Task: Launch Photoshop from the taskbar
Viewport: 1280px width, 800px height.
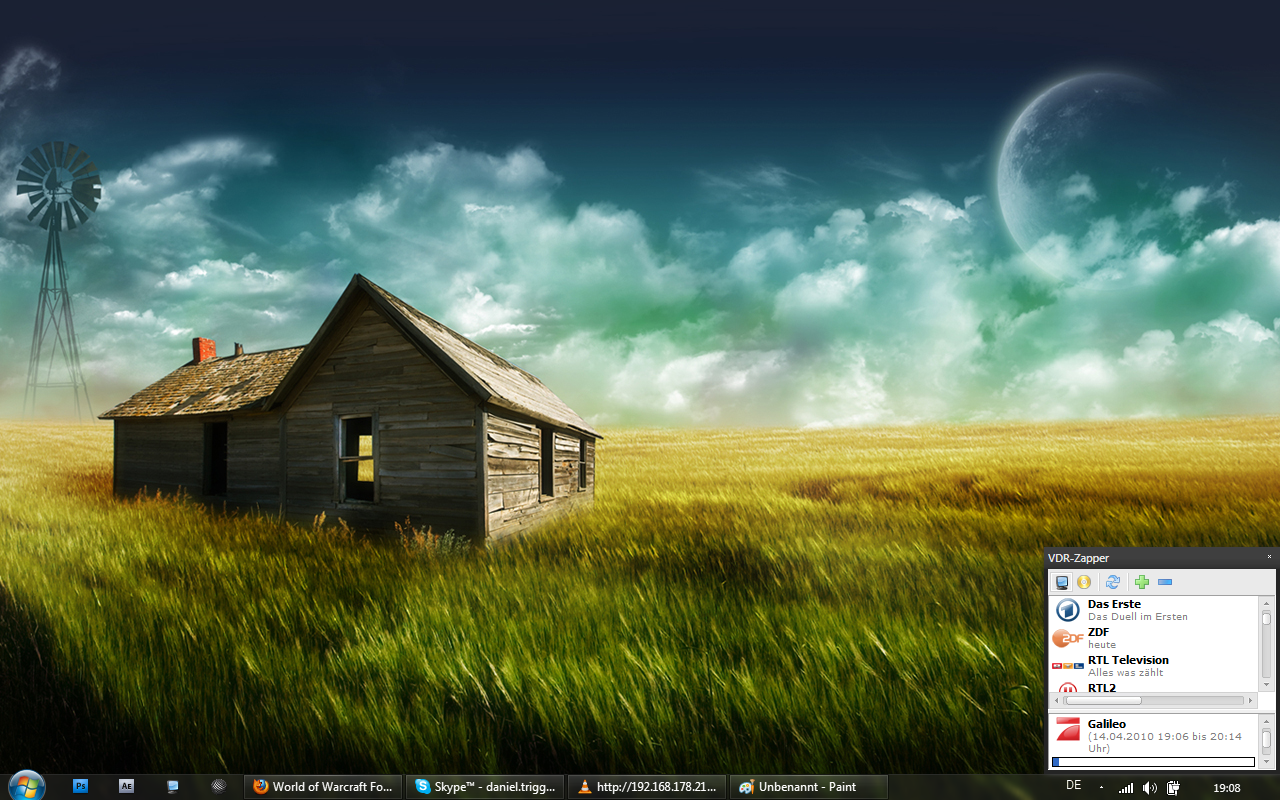Action: (81, 786)
